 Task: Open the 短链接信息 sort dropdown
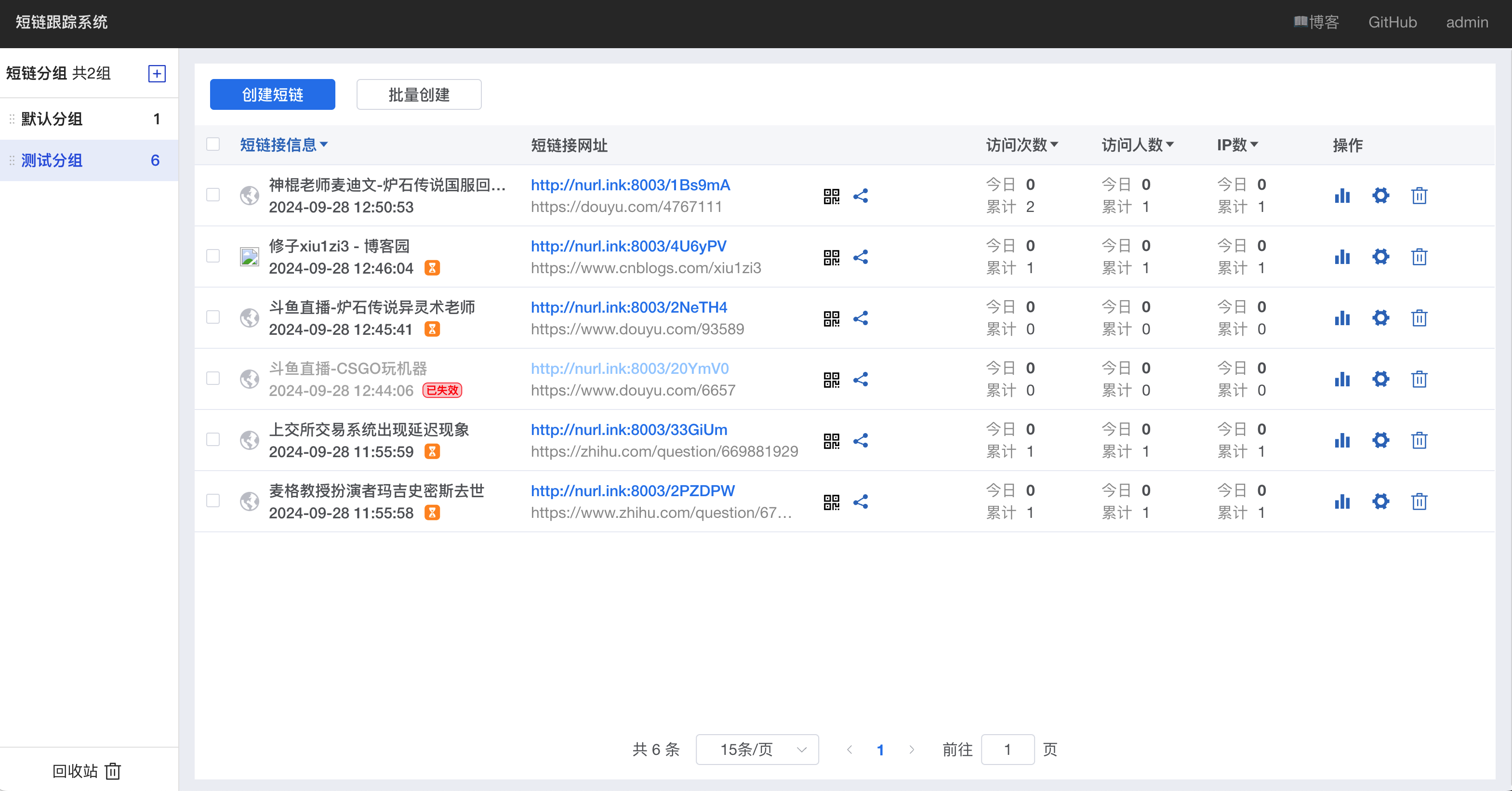[284, 145]
